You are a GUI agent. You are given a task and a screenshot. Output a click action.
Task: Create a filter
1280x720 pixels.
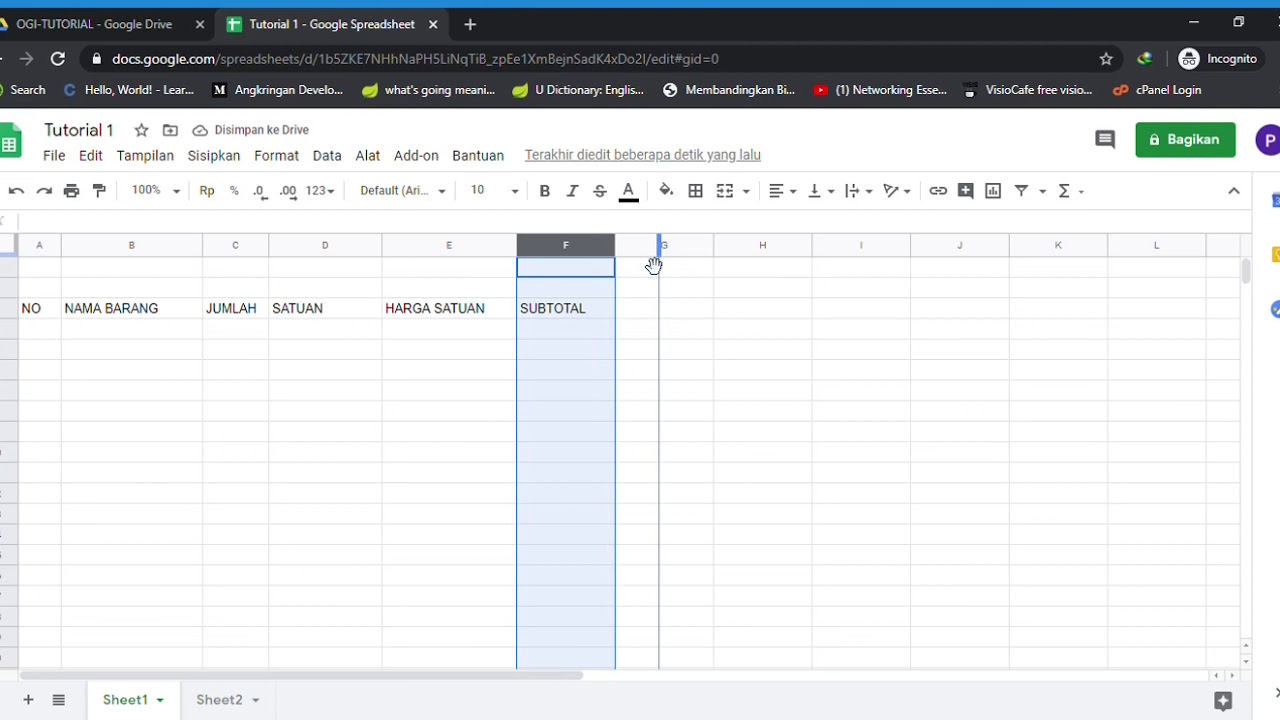tap(1021, 191)
